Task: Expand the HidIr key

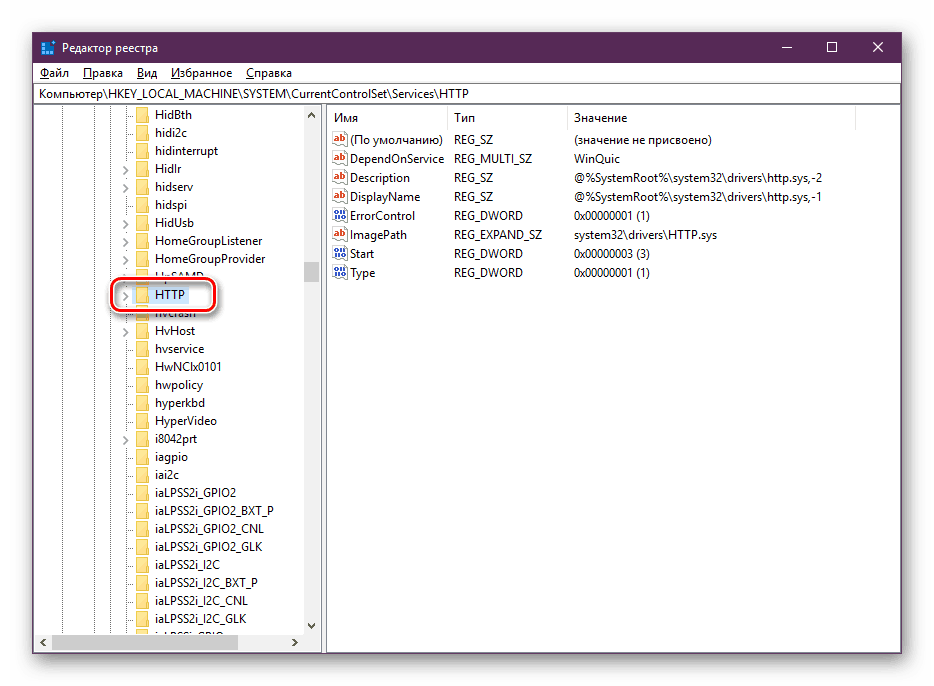Action: pyautogui.click(x=125, y=170)
